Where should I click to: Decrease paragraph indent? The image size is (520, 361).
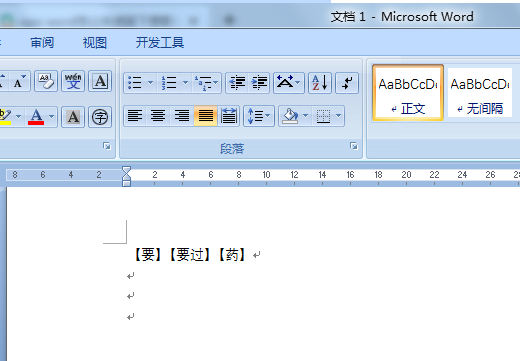coord(237,82)
